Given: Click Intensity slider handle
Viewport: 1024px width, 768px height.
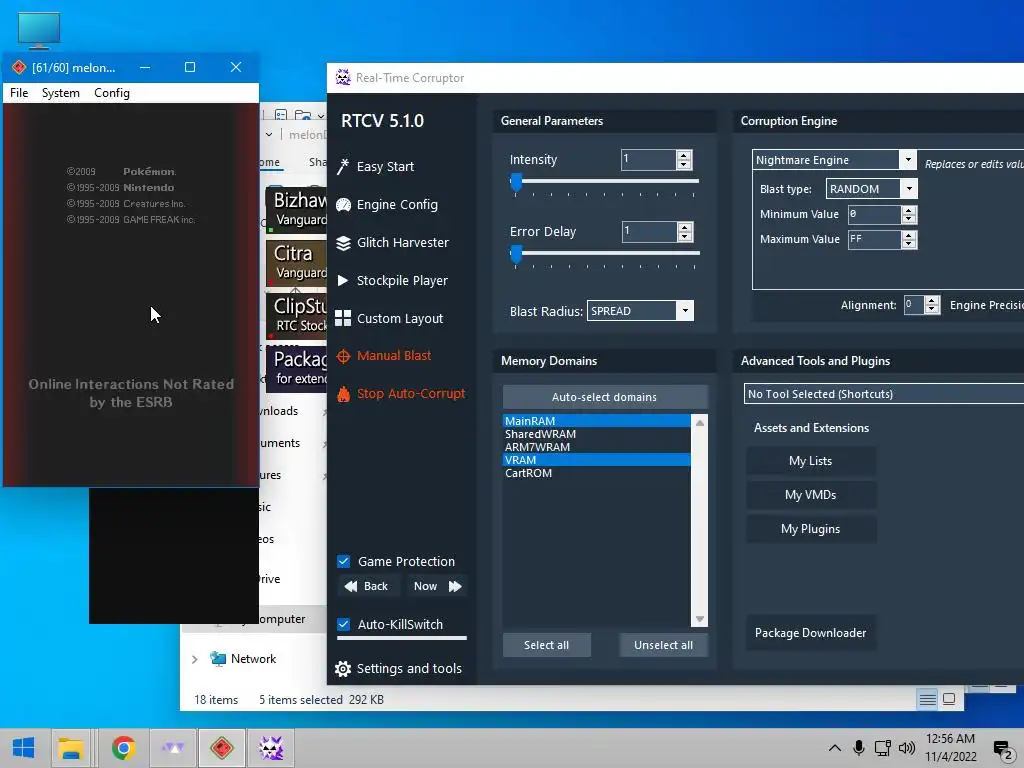Looking at the screenshot, I should point(516,182).
